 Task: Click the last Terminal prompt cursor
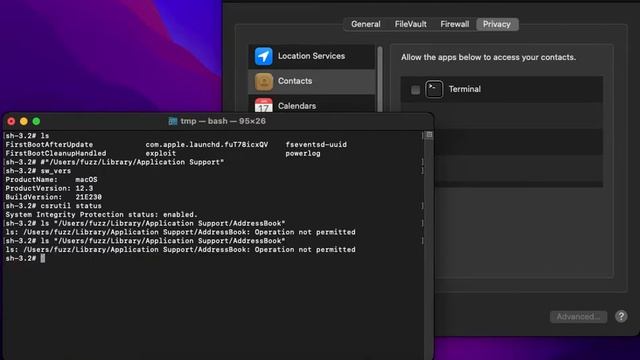coord(43,258)
